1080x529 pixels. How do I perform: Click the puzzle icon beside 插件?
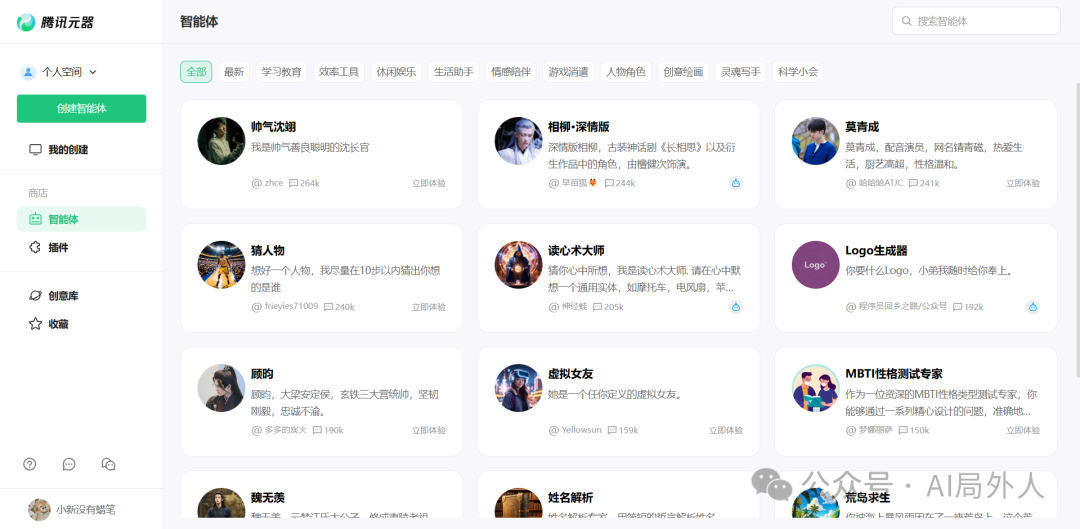[x=35, y=247]
